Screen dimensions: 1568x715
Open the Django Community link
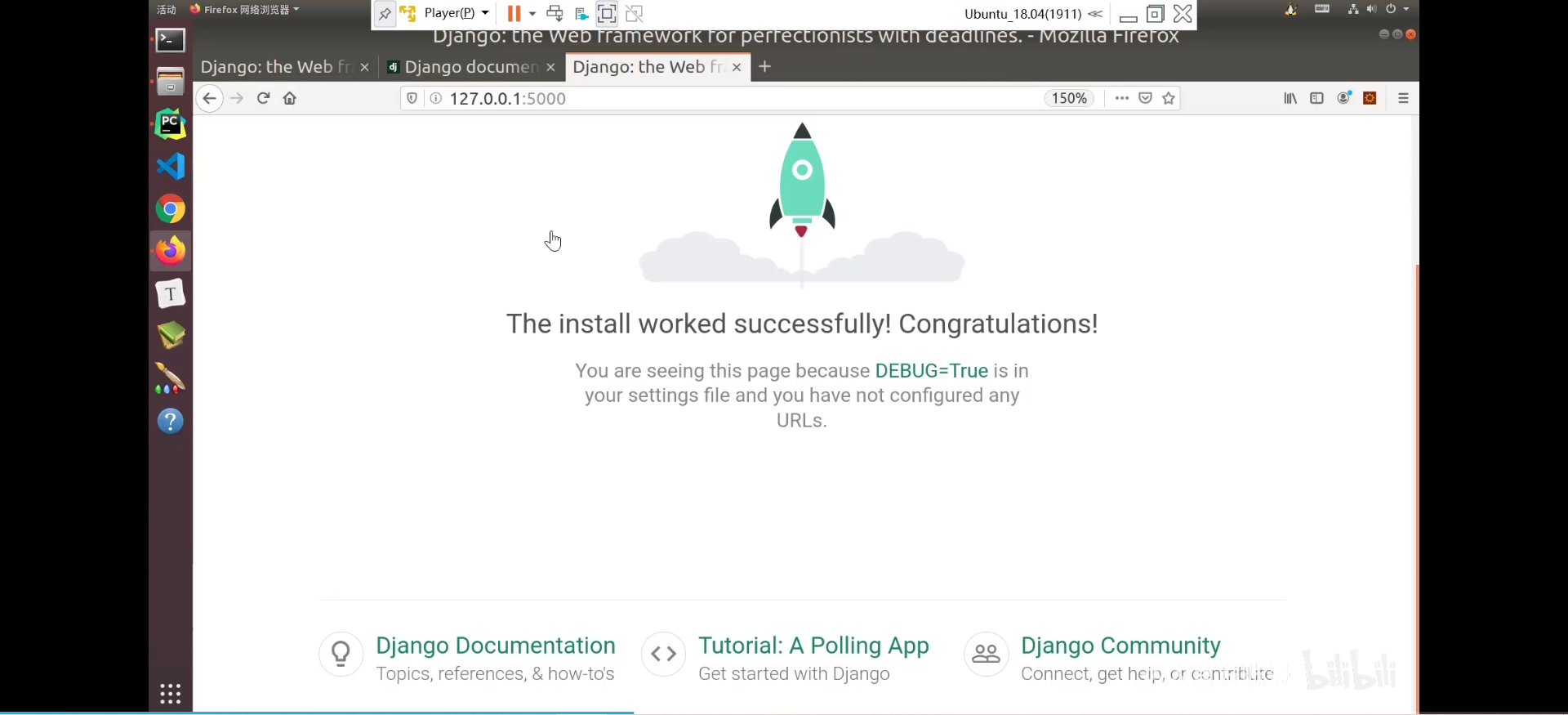click(1121, 646)
